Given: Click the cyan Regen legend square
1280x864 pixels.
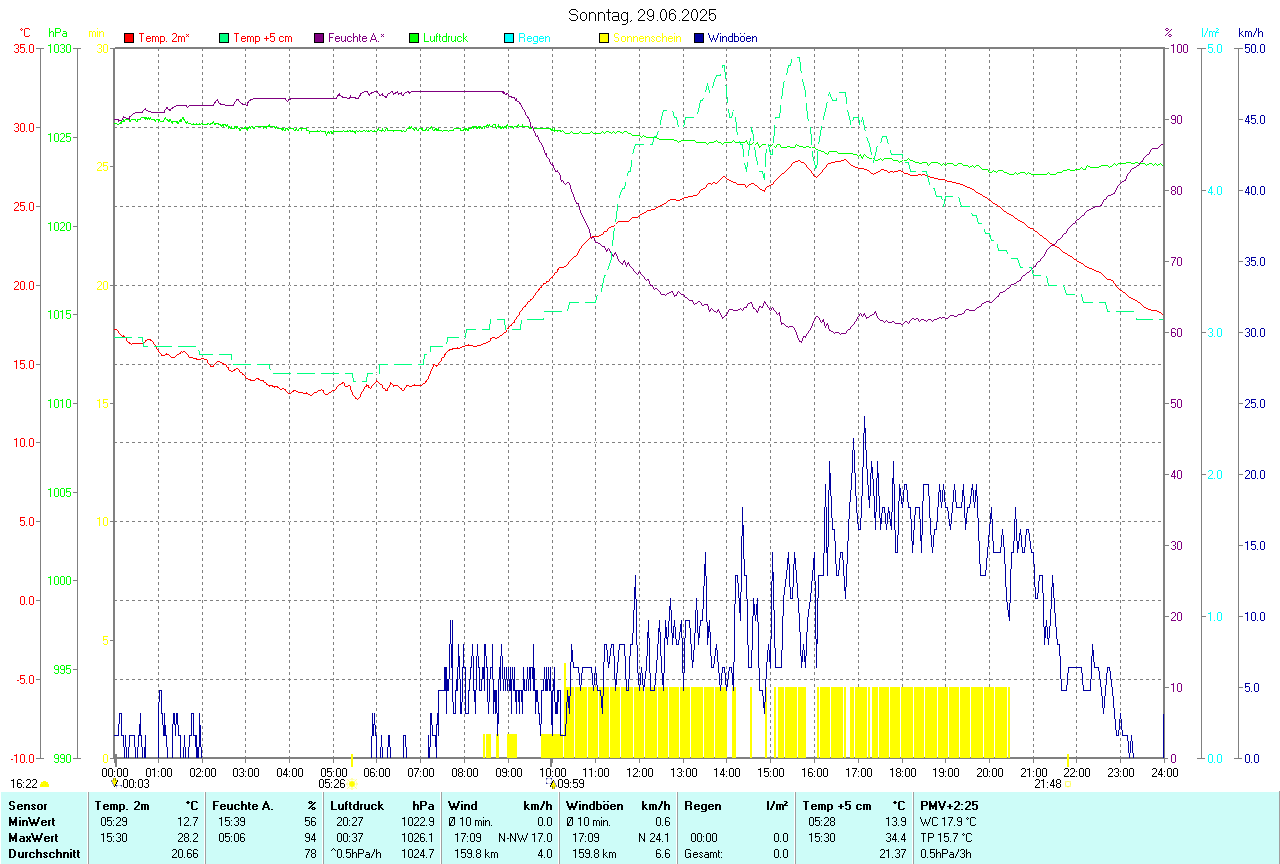Looking at the screenshot, I should tap(509, 38).
